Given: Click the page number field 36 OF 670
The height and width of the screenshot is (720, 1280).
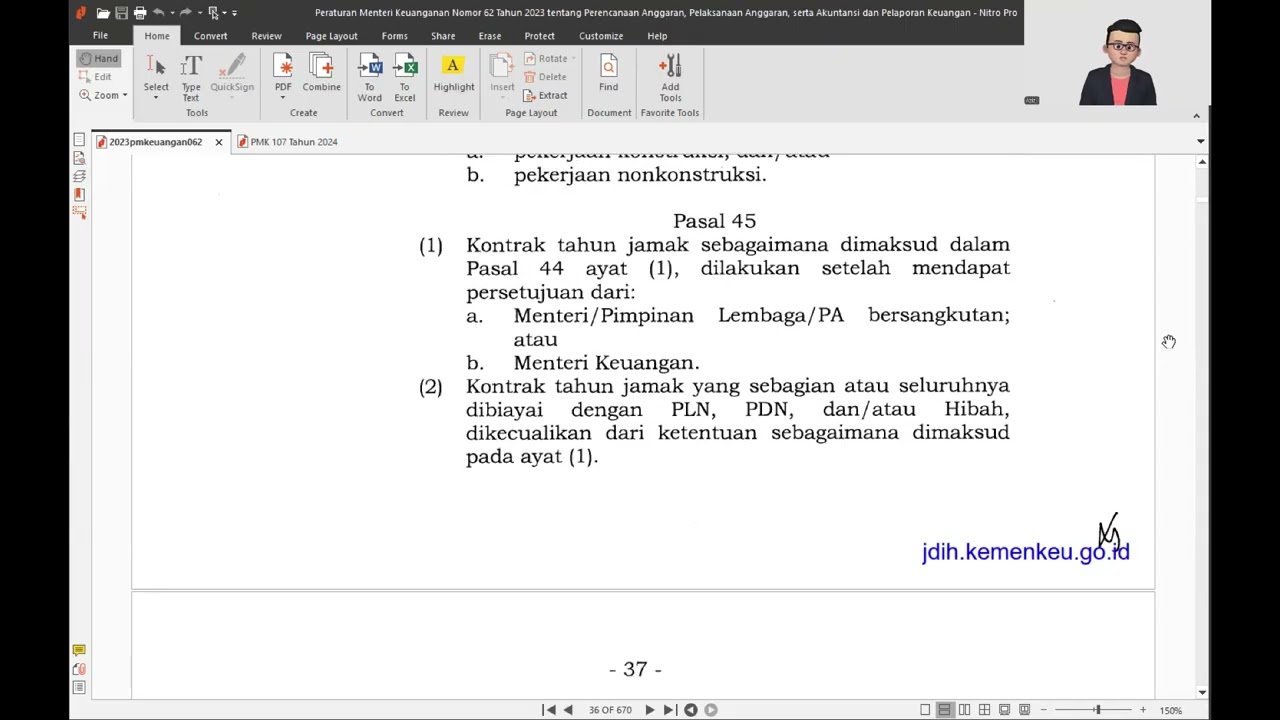Looking at the screenshot, I should pyautogui.click(x=610, y=710).
